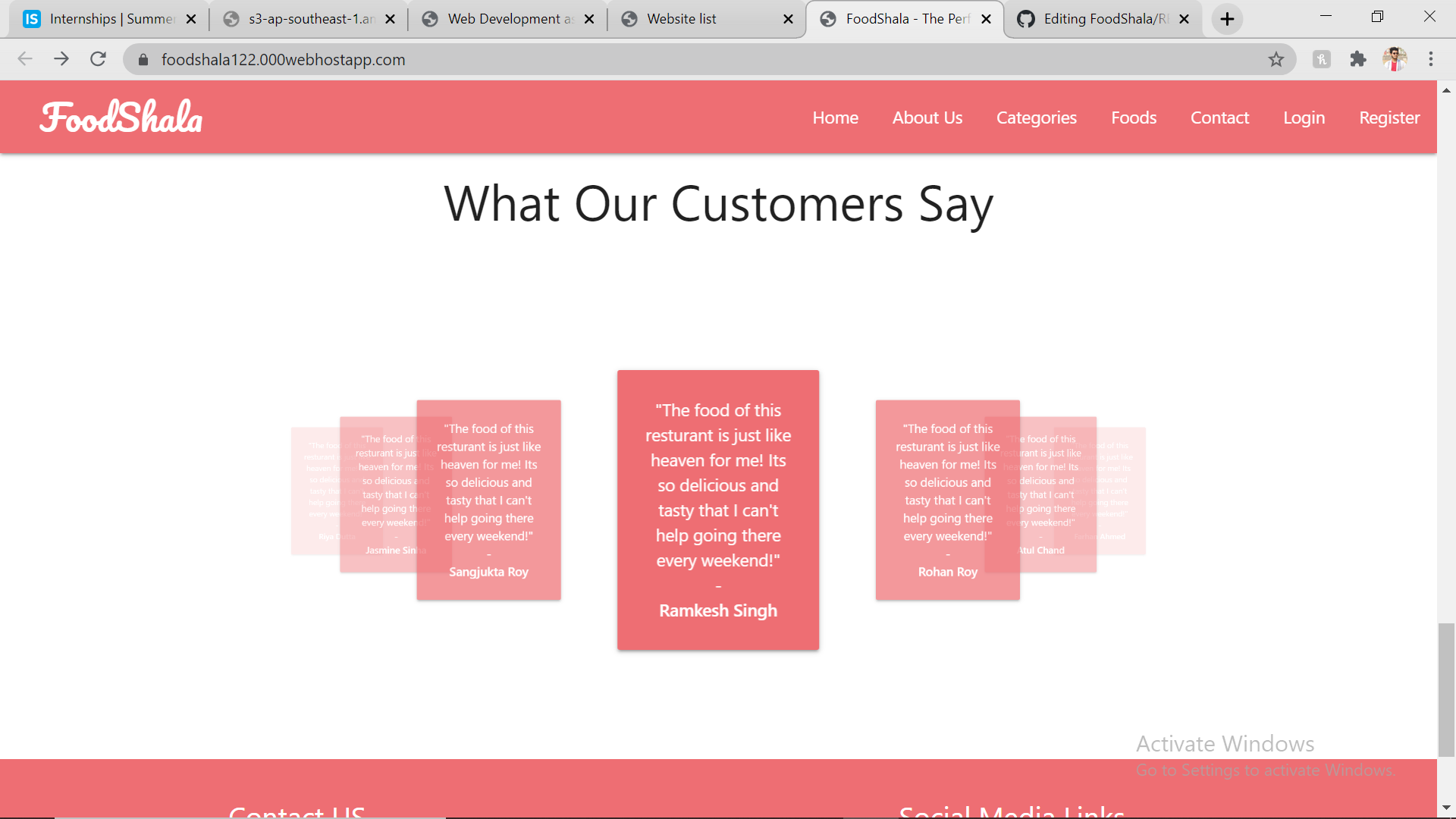This screenshot has width=1456, height=819.
Task: Open the Login page link
Action: tap(1304, 118)
